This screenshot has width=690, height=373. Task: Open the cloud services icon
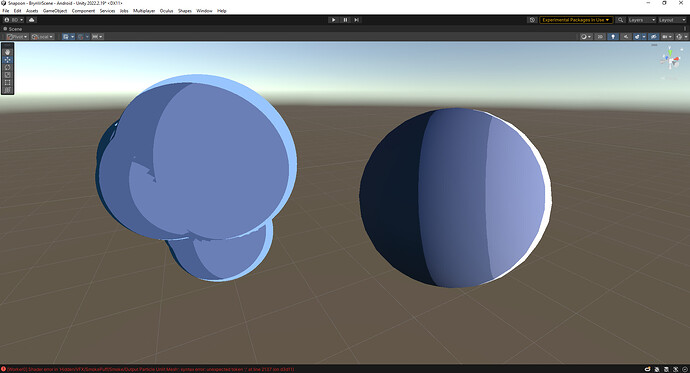point(32,20)
